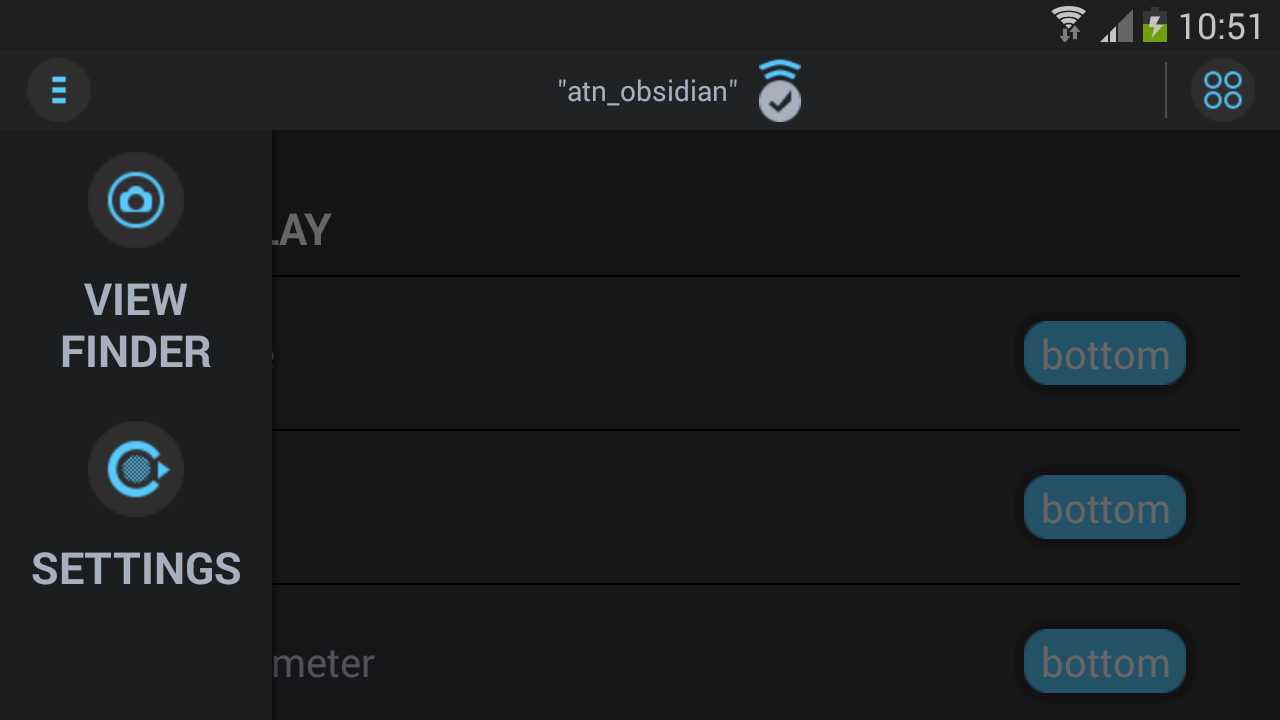
Task: Select VIEW FINDER in the drawer
Action: coord(135,325)
